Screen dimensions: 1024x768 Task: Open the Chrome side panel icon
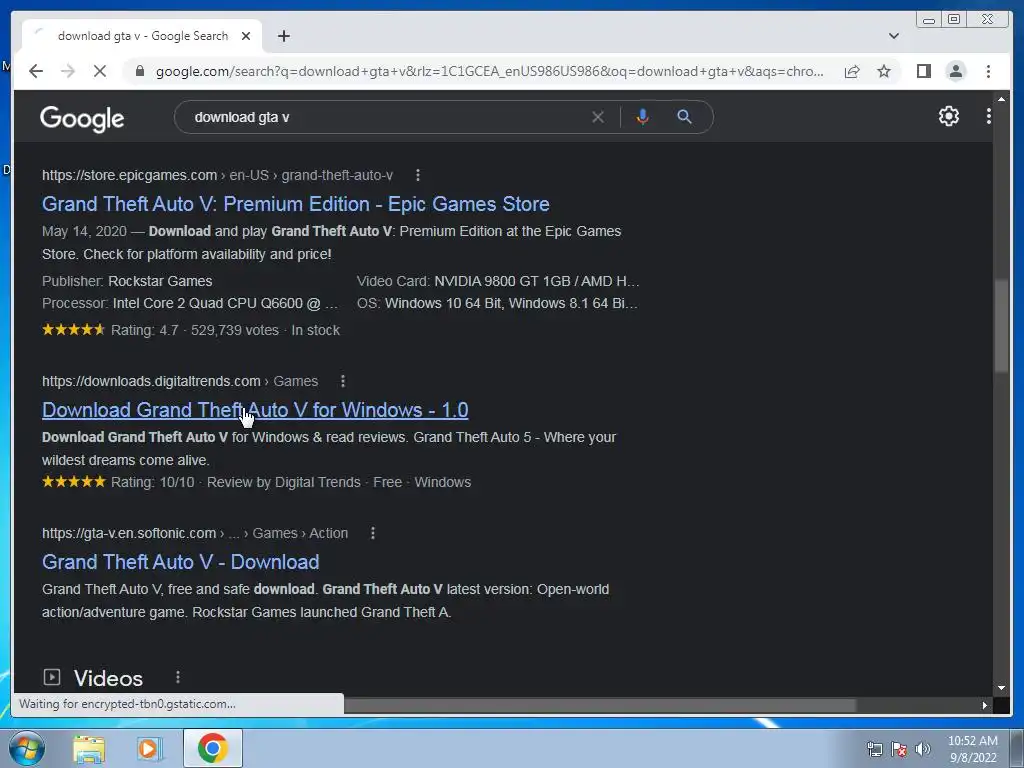923,71
